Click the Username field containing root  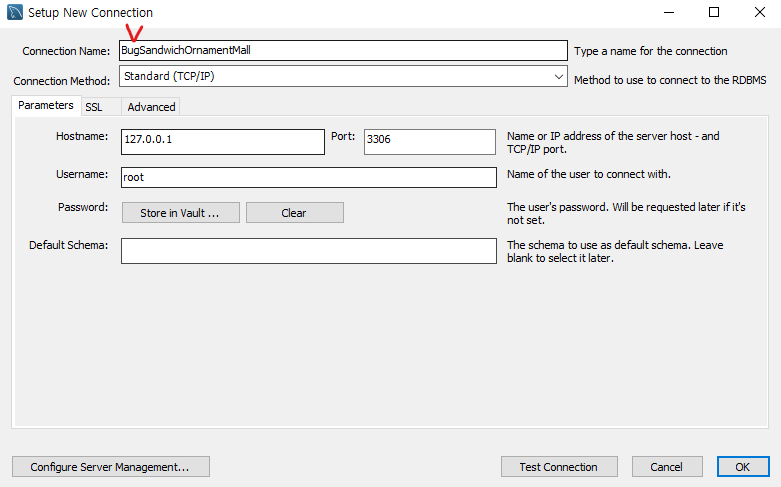click(309, 177)
